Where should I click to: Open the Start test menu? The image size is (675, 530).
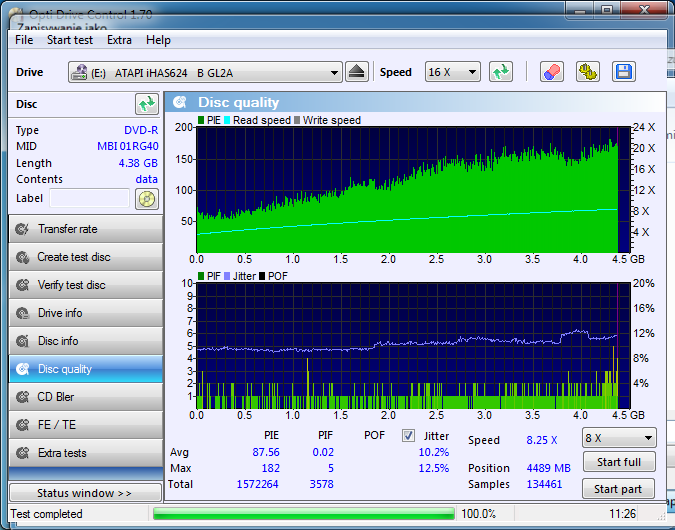70,40
